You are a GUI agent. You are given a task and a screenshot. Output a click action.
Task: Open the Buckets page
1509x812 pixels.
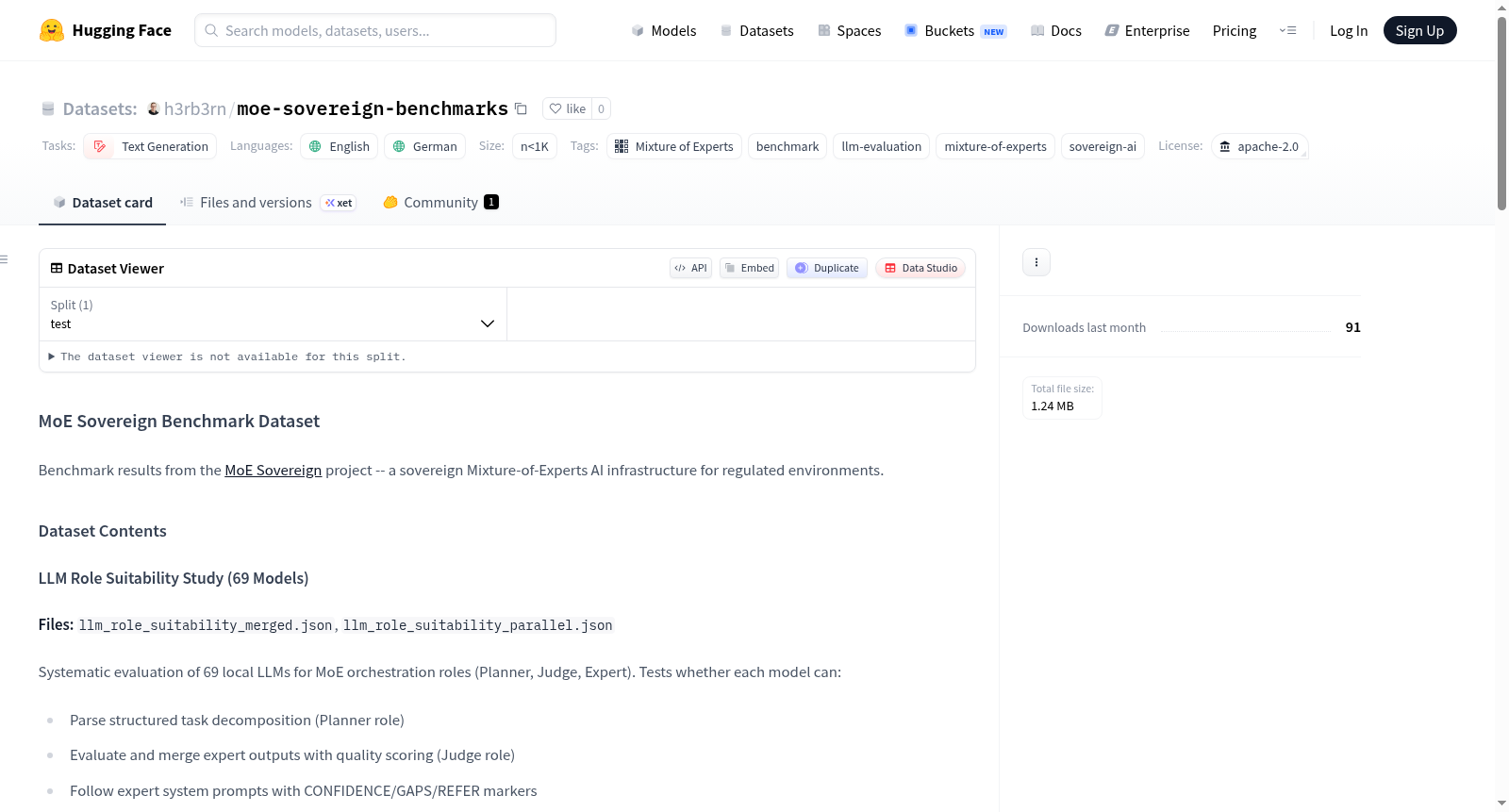pyautogui.click(x=955, y=30)
